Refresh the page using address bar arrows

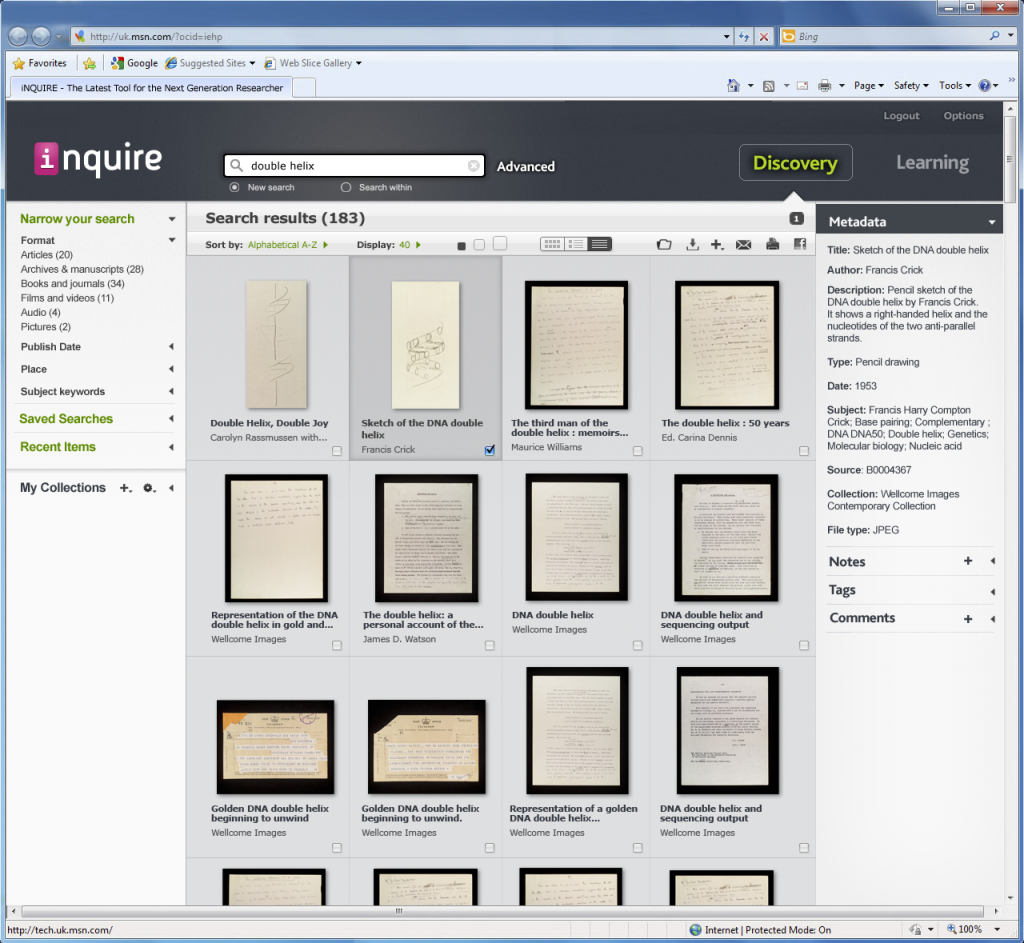(x=744, y=37)
